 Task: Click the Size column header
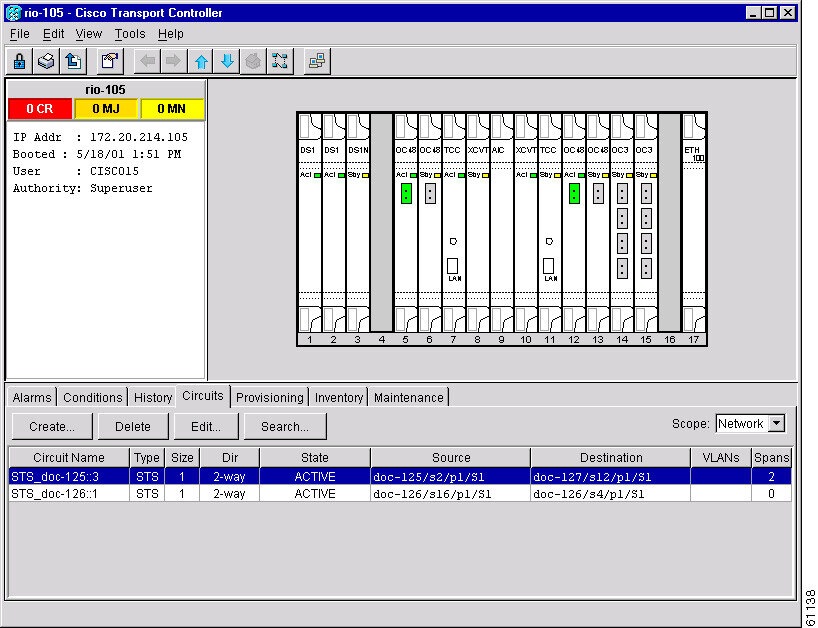[182, 457]
